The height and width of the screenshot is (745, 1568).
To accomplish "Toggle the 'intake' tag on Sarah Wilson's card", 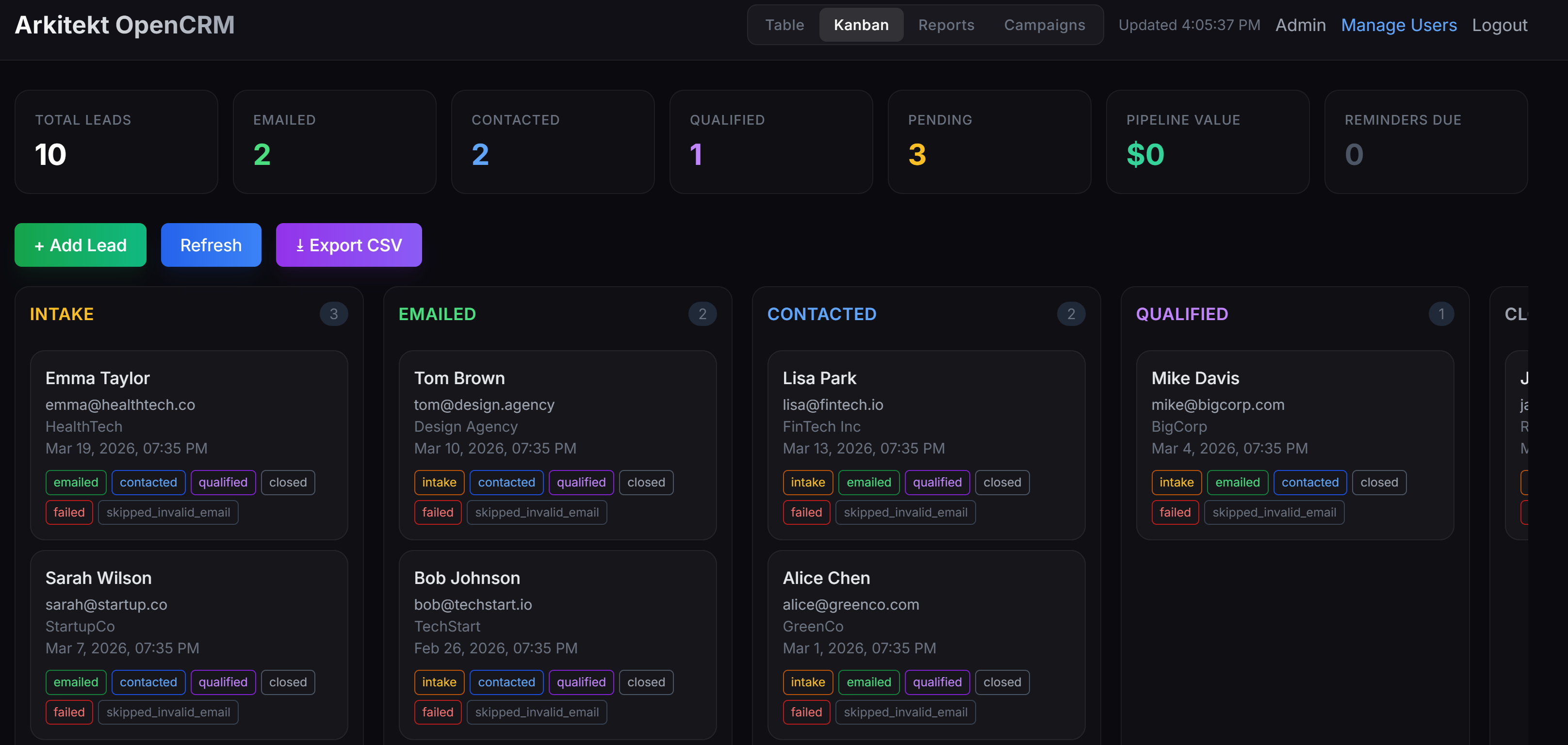I will (x=76, y=681).
